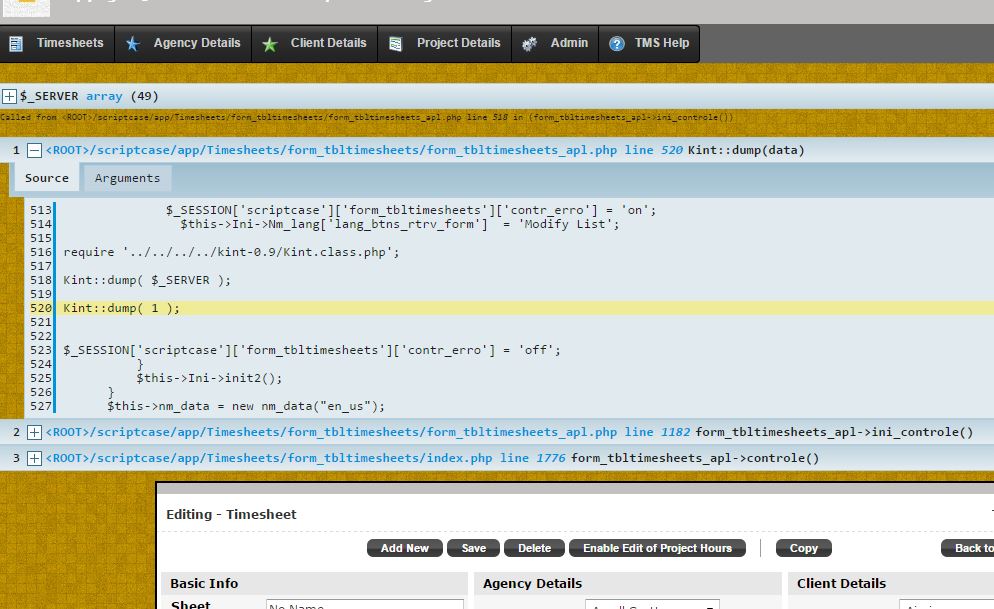
Task: Select the Source tab
Action: pyautogui.click(x=47, y=178)
